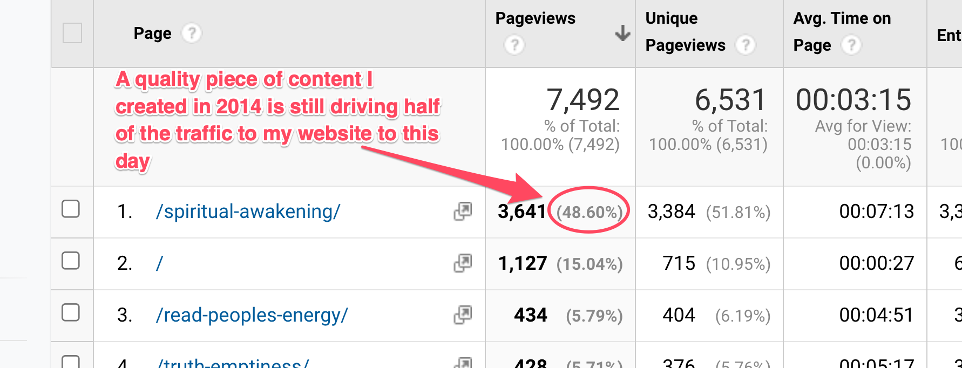Open the /truth-emptiness/ page link

[x=232, y=362]
